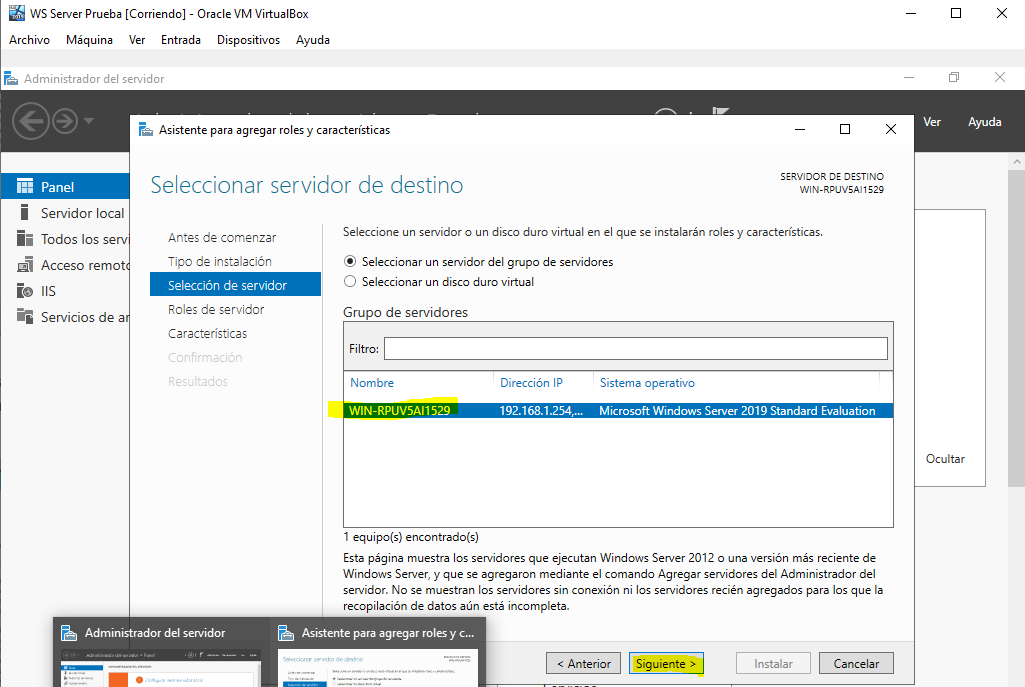Open the Máquina menu in VirtualBox
The height and width of the screenshot is (687, 1025).
[x=89, y=40]
